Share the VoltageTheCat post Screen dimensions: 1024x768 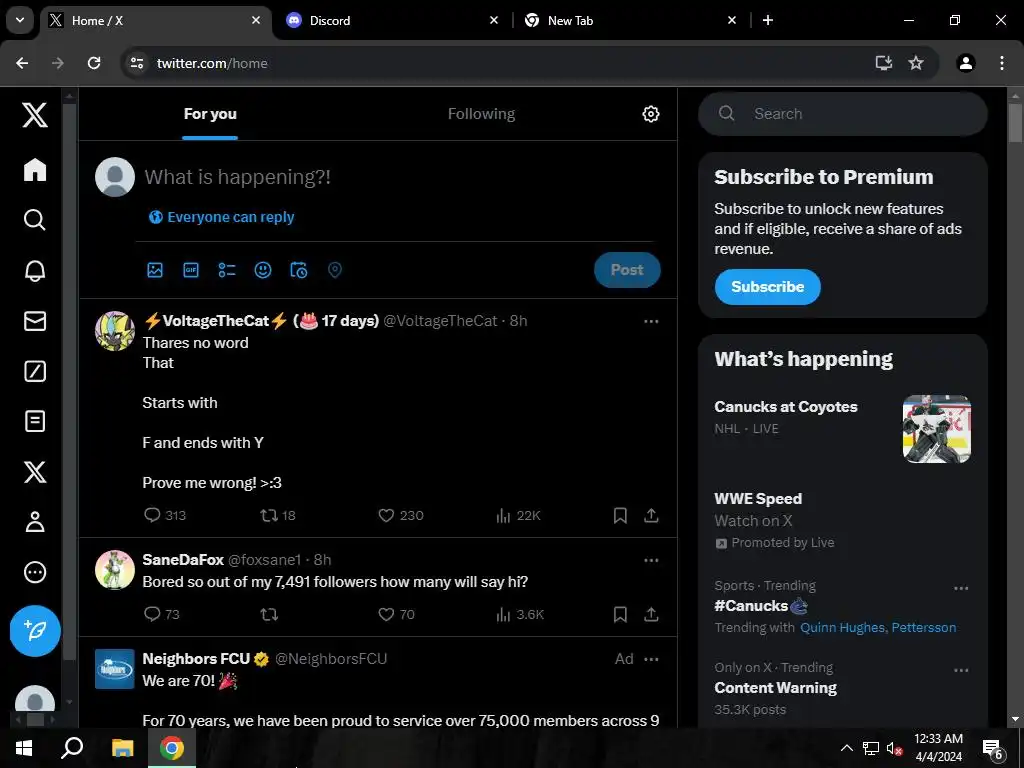click(x=651, y=515)
